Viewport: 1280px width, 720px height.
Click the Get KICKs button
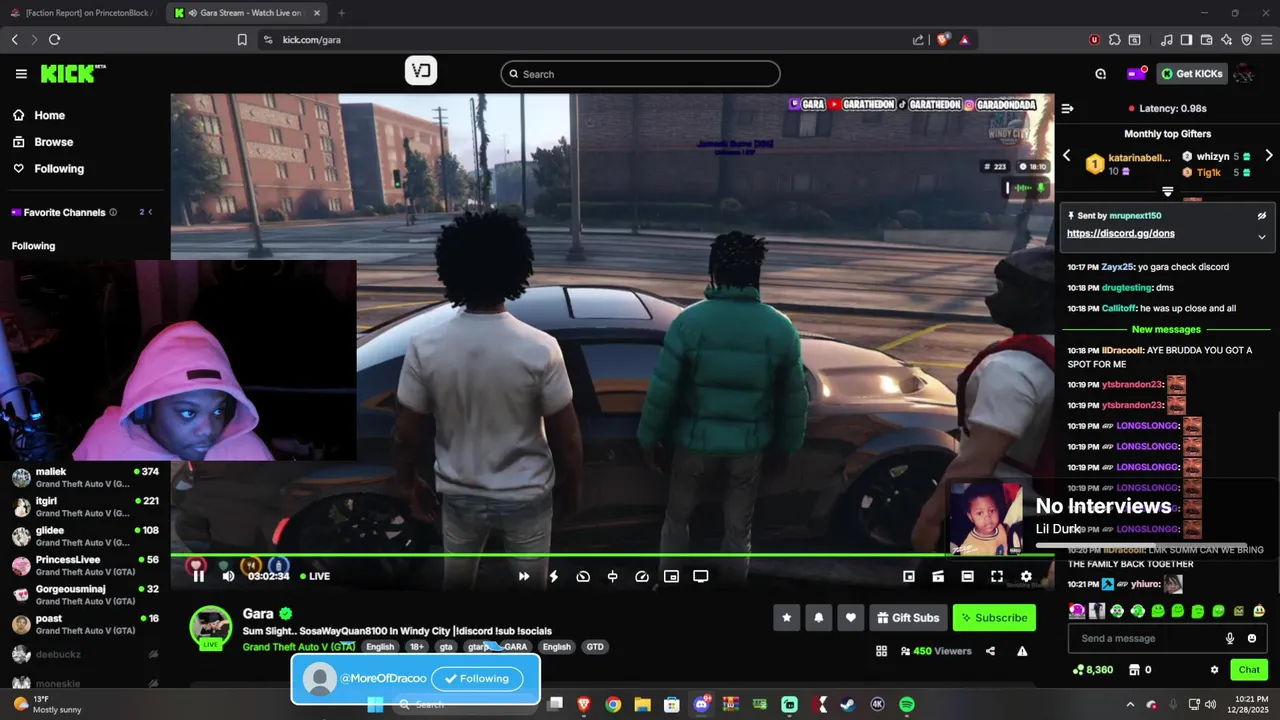[x=1192, y=74]
